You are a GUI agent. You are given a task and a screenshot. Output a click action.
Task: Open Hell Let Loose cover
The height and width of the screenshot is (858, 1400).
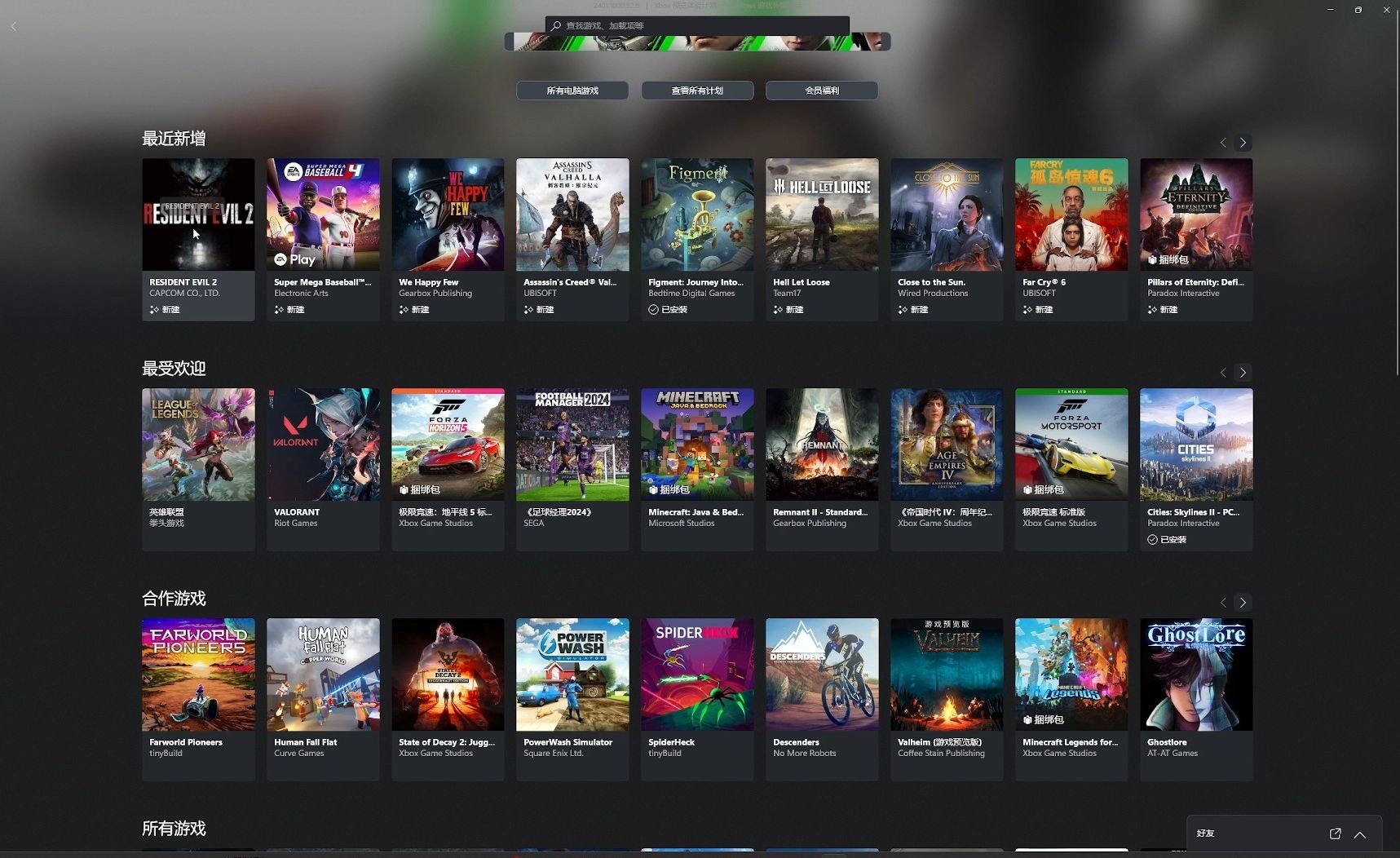pyautogui.click(x=822, y=214)
